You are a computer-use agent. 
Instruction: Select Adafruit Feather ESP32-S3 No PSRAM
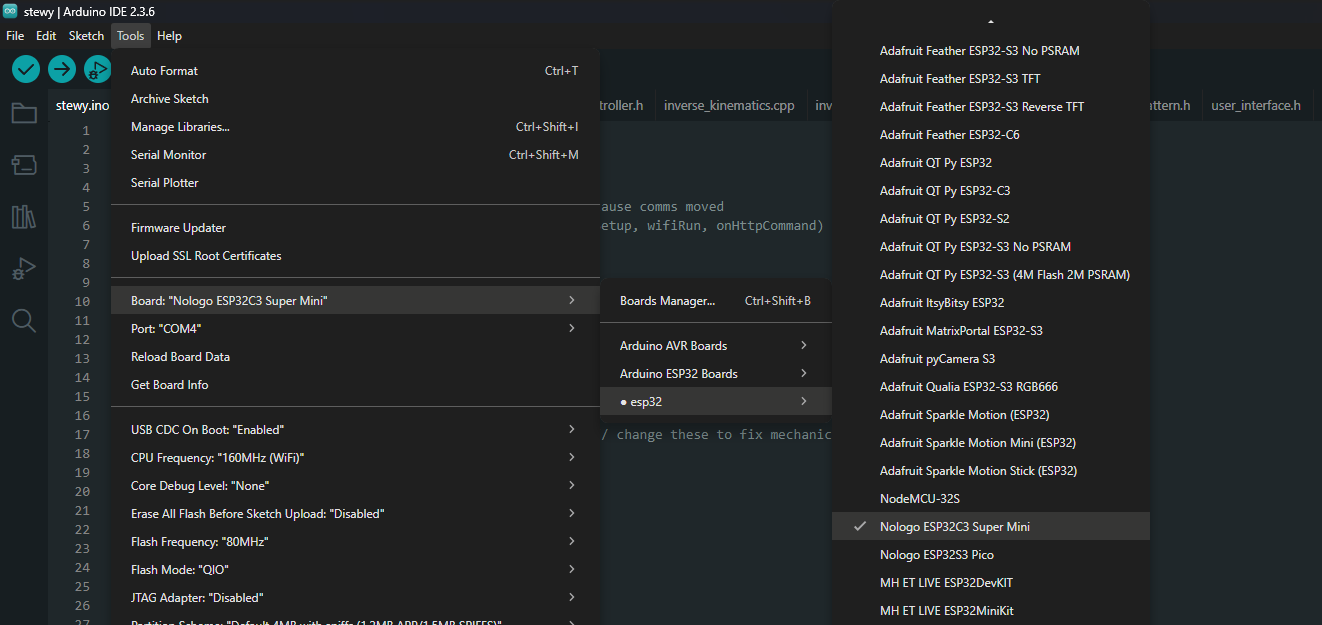pyautogui.click(x=991, y=51)
